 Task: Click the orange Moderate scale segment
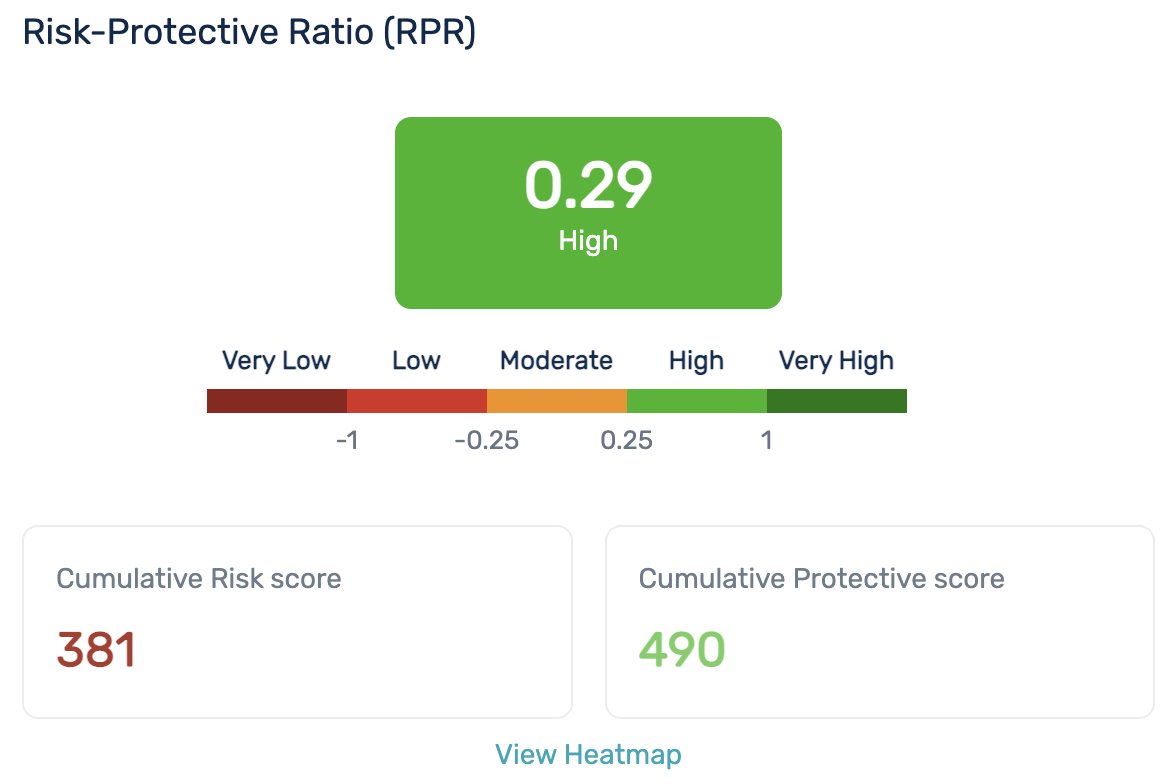[557, 401]
